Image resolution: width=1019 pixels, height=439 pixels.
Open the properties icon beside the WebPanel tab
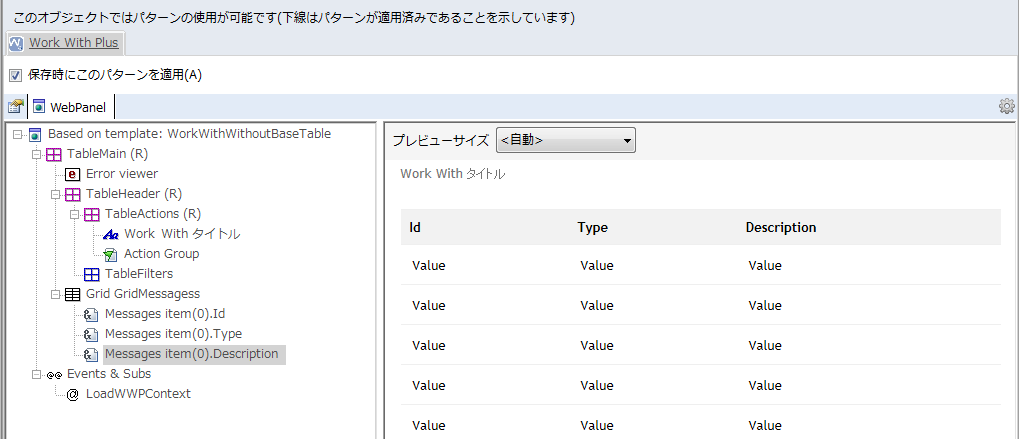pos(16,107)
